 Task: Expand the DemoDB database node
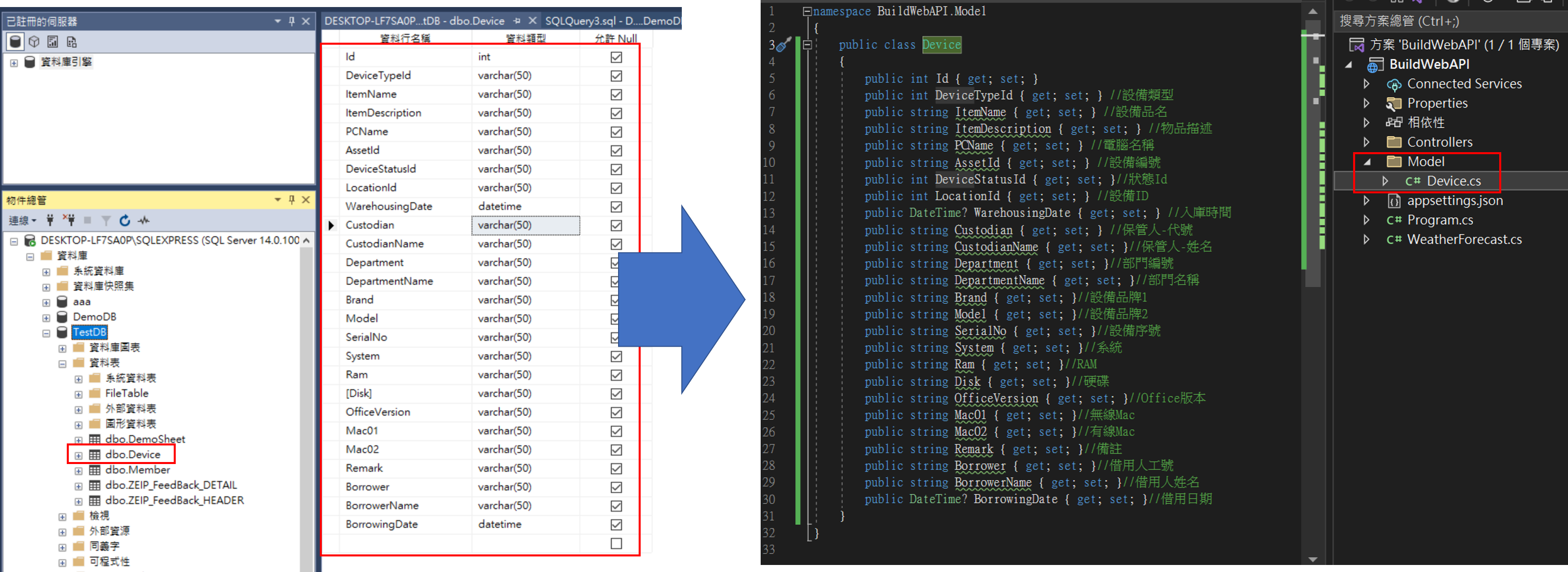click(x=46, y=318)
